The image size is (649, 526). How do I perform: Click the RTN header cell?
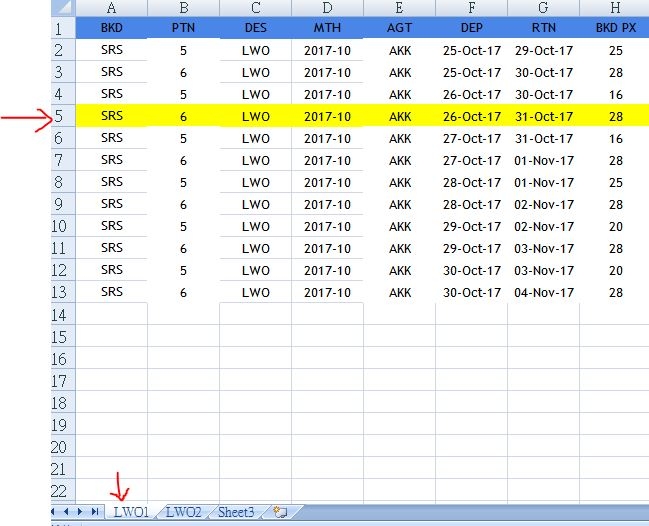(x=543, y=28)
